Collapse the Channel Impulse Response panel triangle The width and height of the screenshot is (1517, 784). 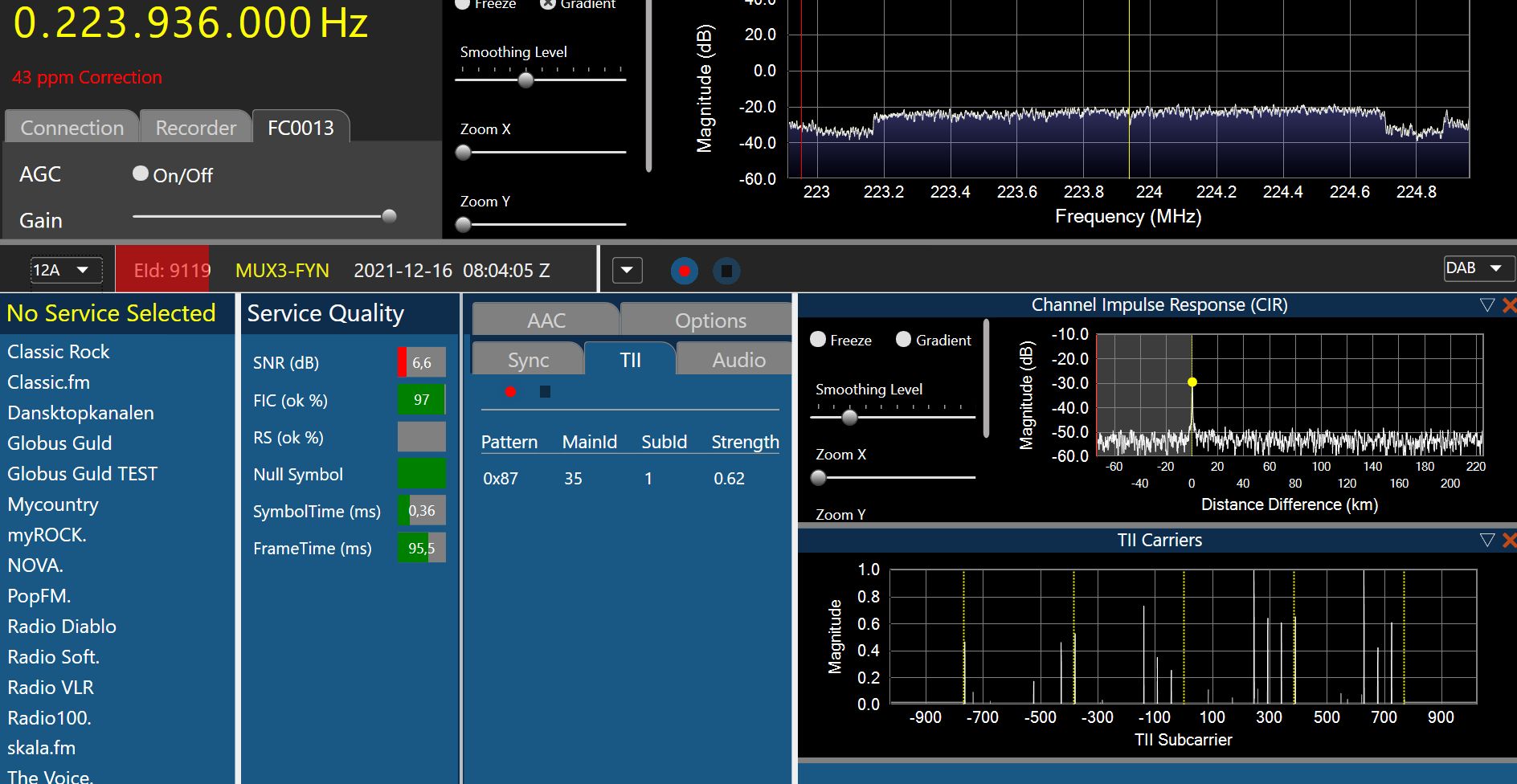[1486, 305]
